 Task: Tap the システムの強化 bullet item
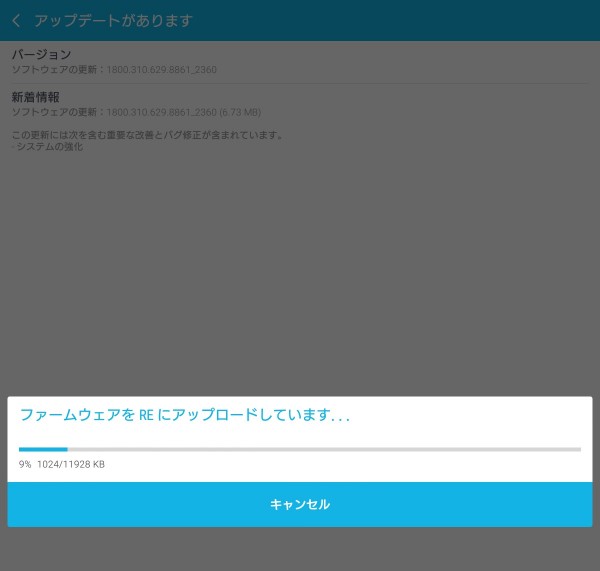49,147
